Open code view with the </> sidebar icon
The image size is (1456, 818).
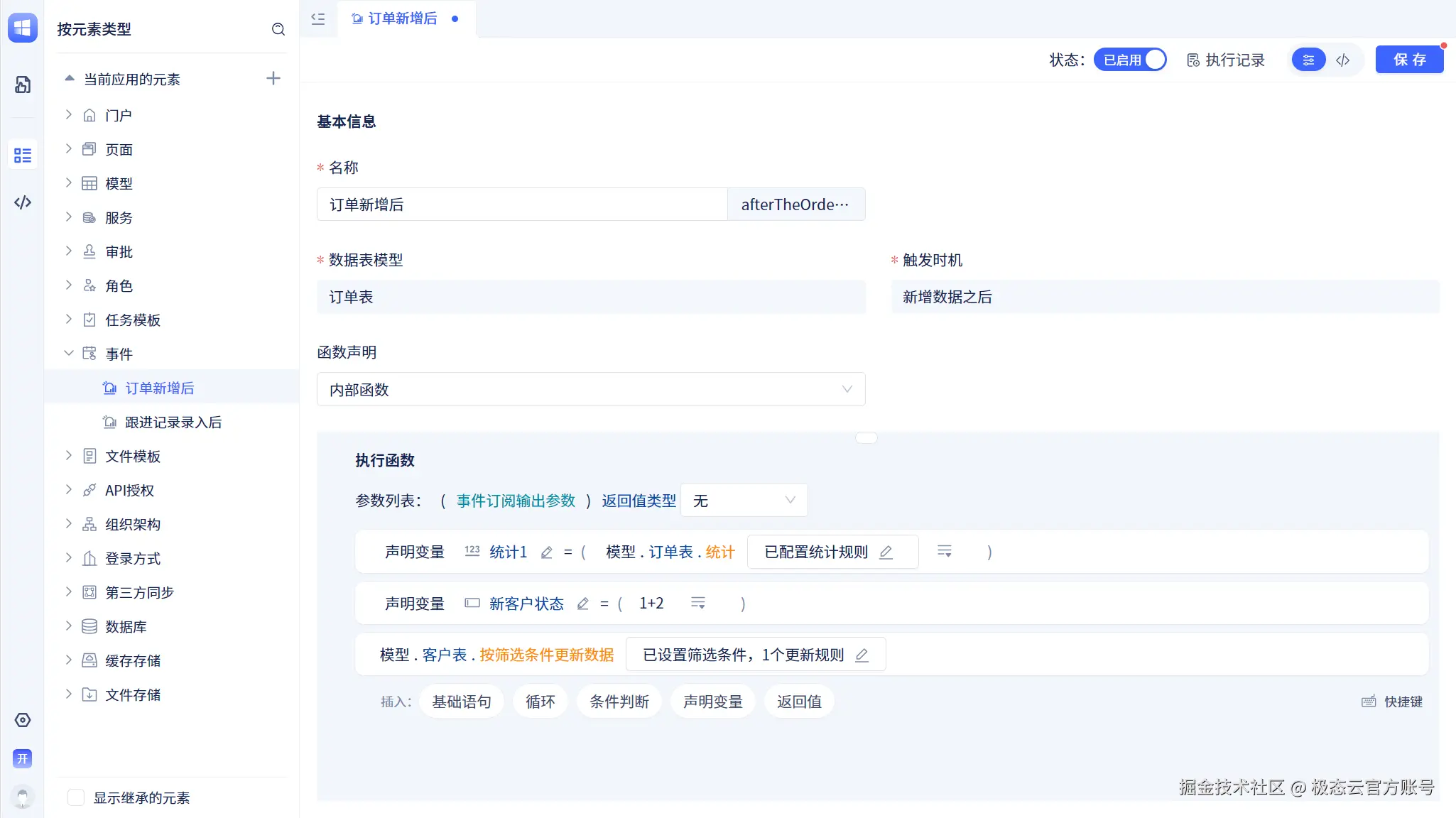[x=23, y=202]
